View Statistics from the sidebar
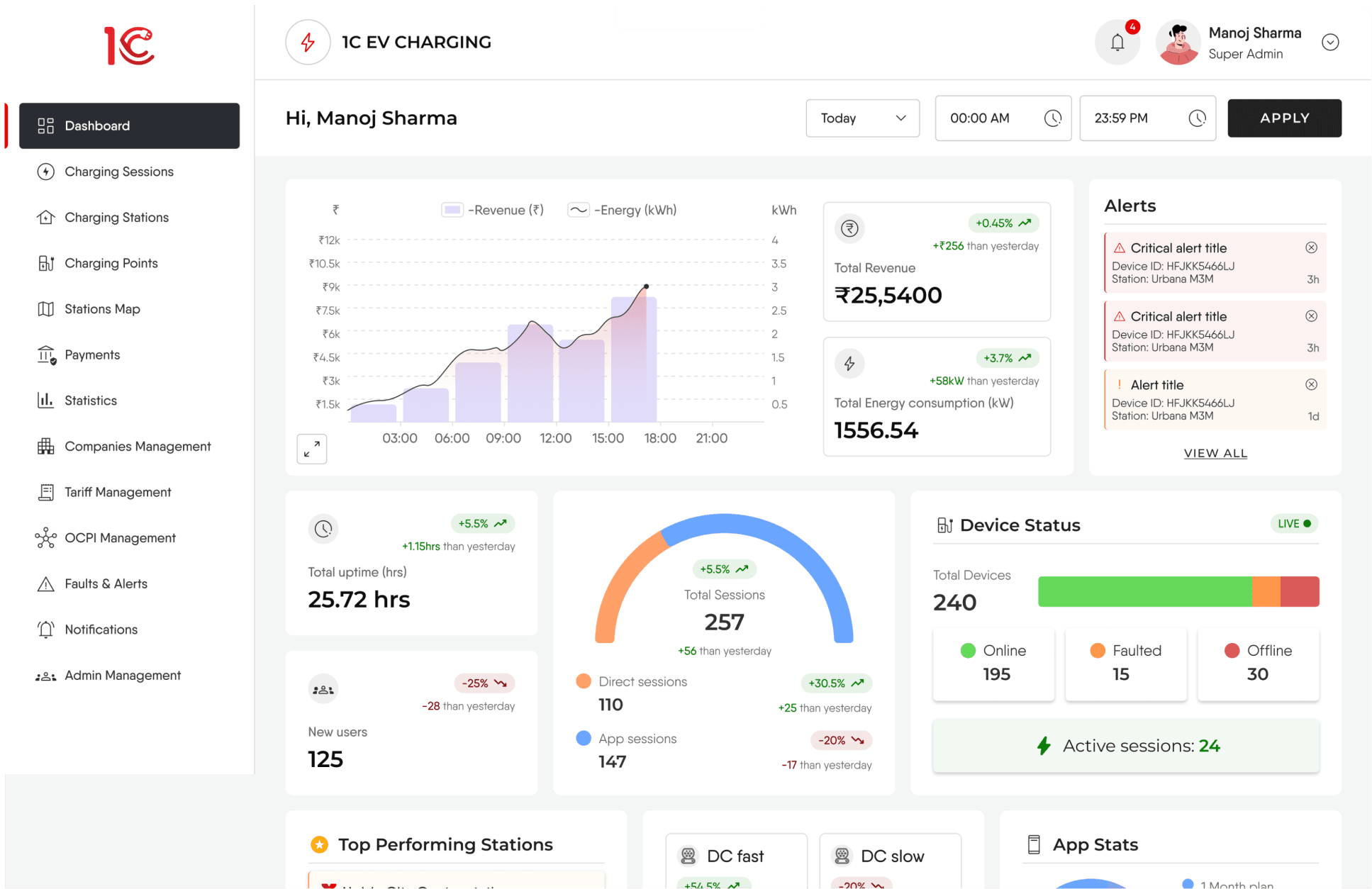This screenshot has height=889, width=1372. [x=90, y=400]
